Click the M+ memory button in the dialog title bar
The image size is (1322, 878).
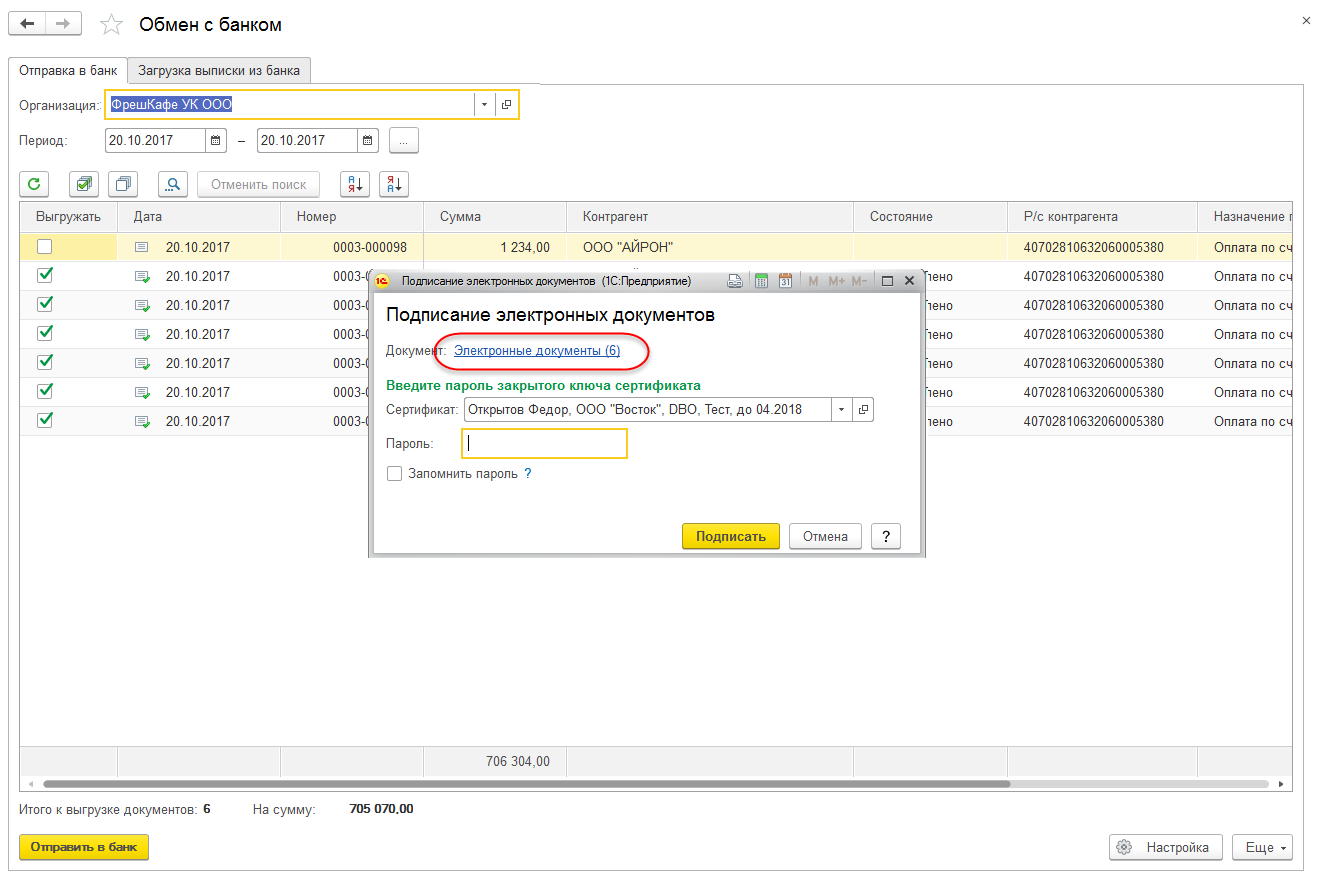tap(837, 282)
